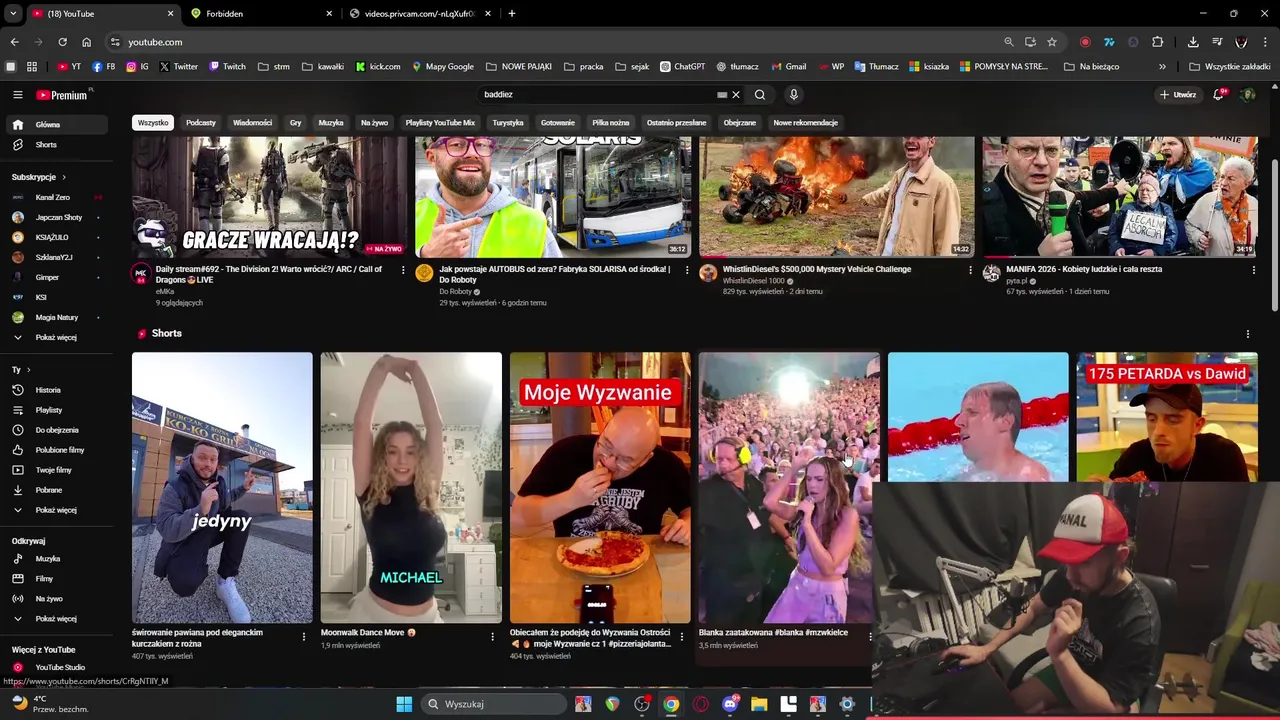Open the Chrome downloads icon
Viewport: 1280px width, 720px height.
[1193, 42]
